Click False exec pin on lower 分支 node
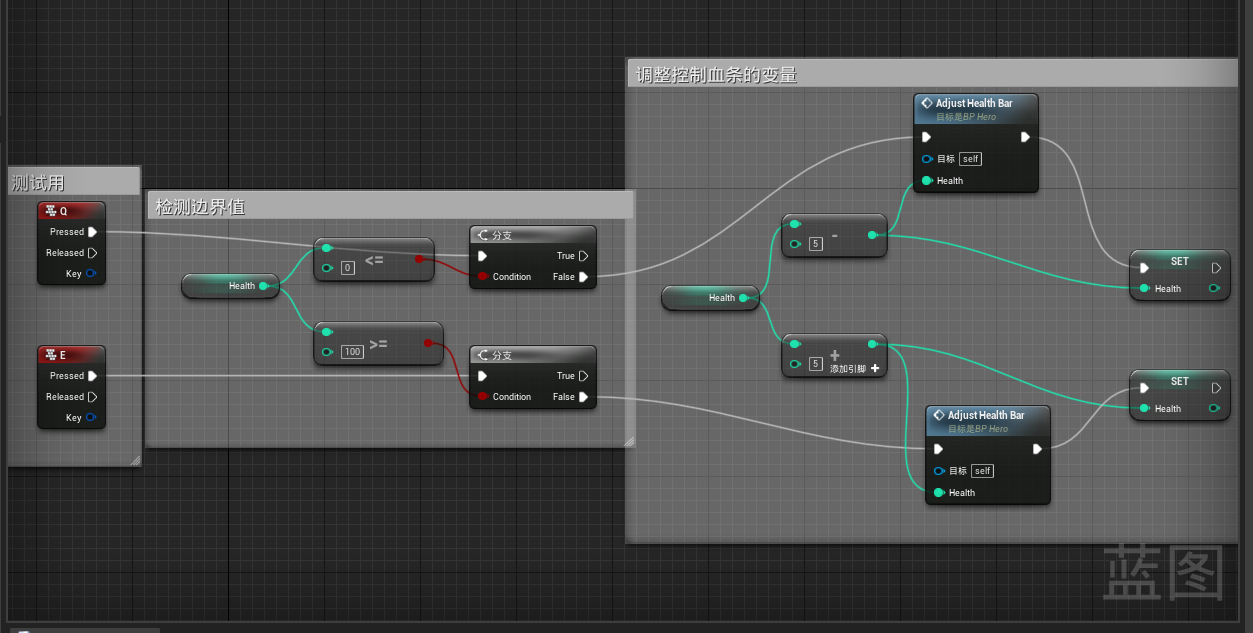Viewport: 1253px width, 633px height. click(583, 397)
